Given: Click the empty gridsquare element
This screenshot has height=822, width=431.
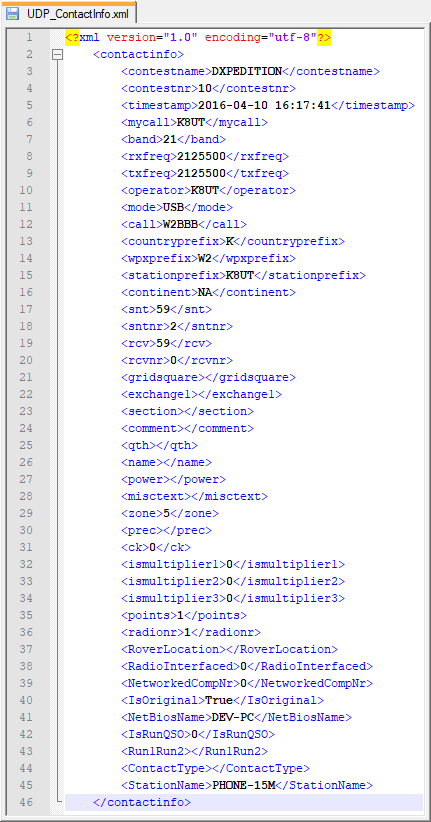Looking at the screenshot, I should (x=208, y=377).
